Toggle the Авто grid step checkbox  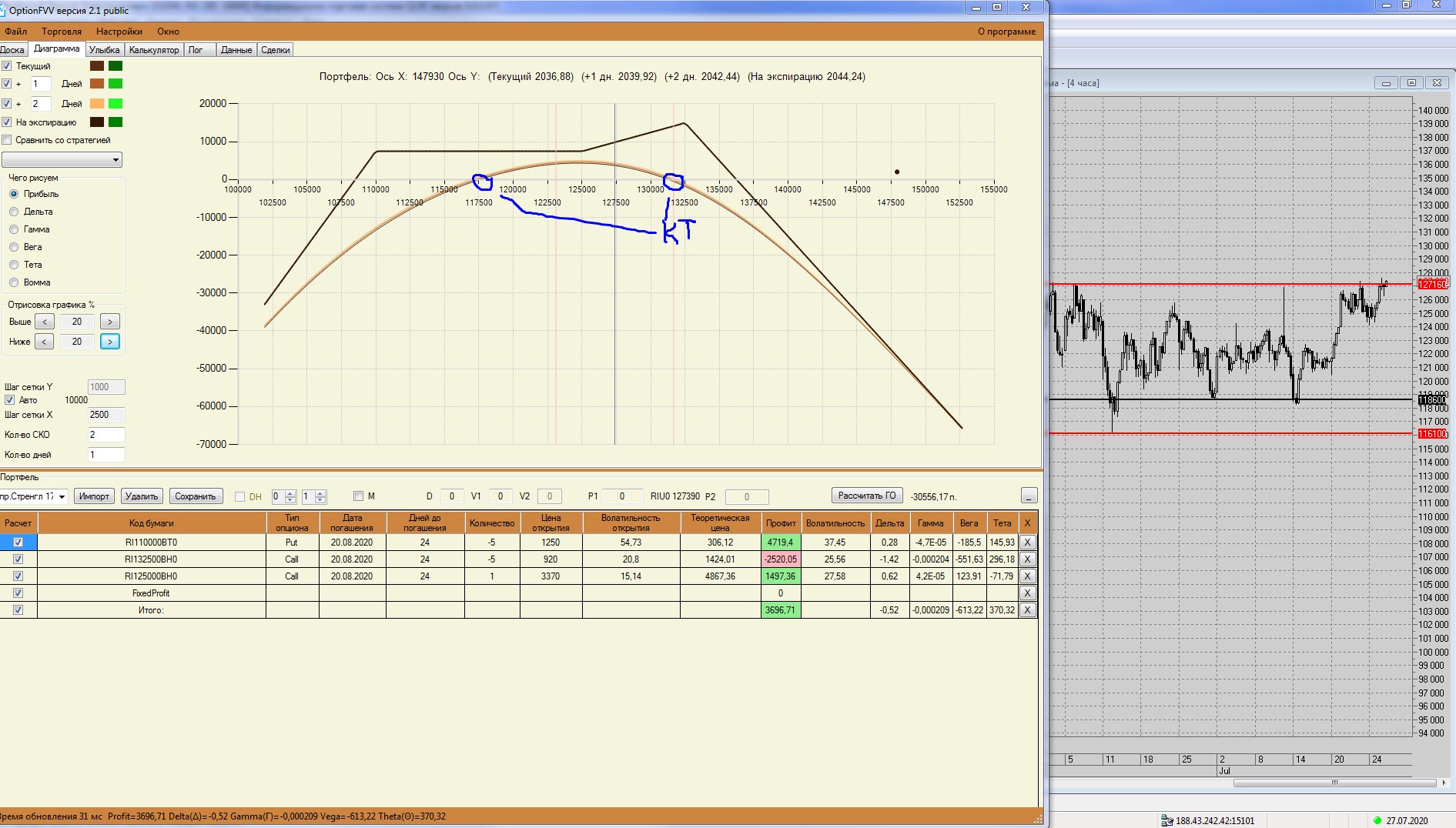[x=10, y=400]
